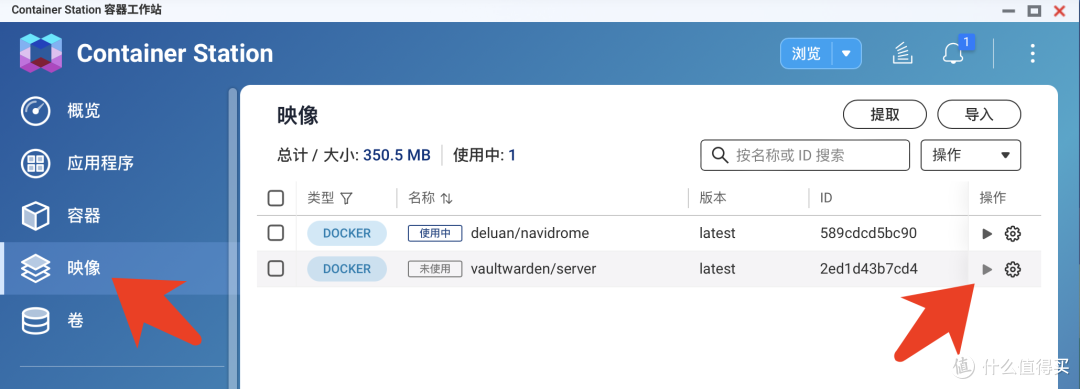Run container from deluan/navidrome play icon
The width and height of the screenshot is (1080, 389).
(987, 233)
